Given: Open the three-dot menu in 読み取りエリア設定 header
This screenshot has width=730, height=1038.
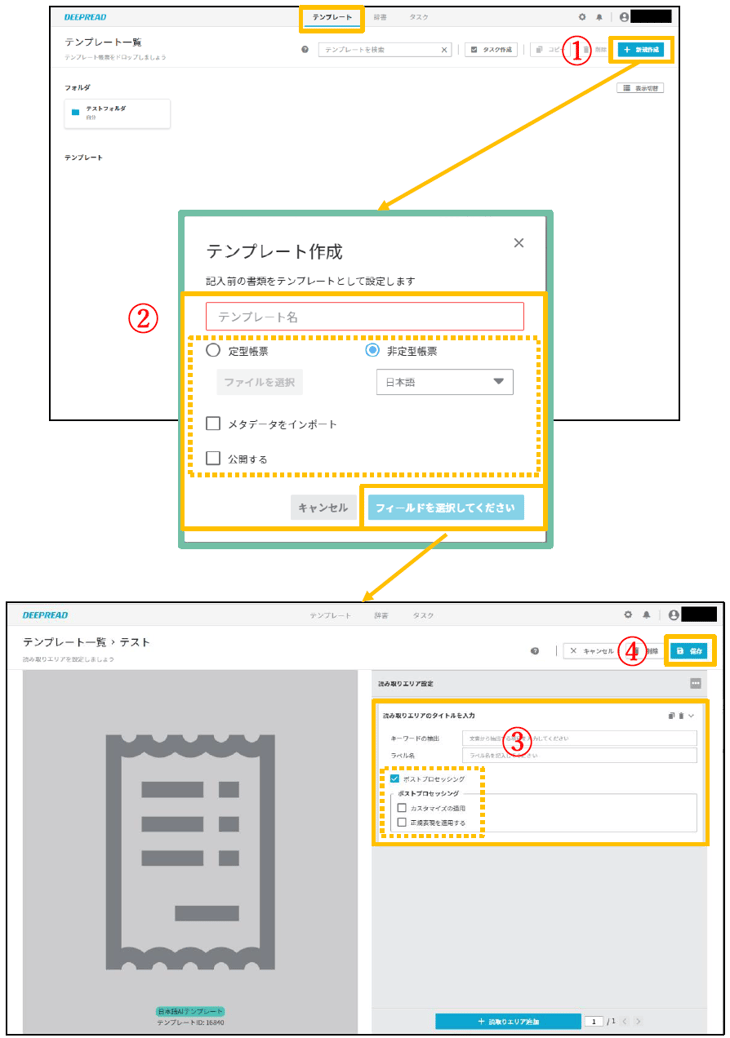Looking at the screenshot, I should coord(695,683).
